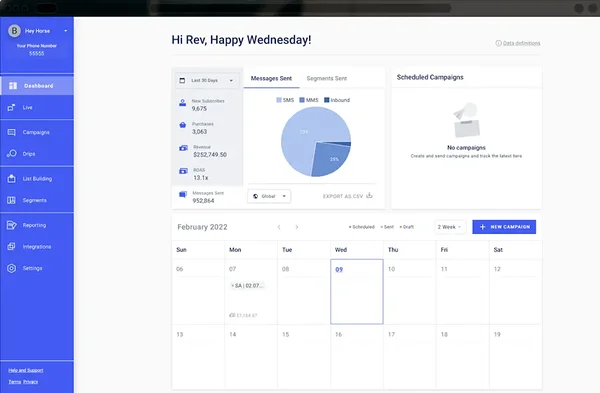Expand Hey Horse account menu arrow

coord(65,31)
